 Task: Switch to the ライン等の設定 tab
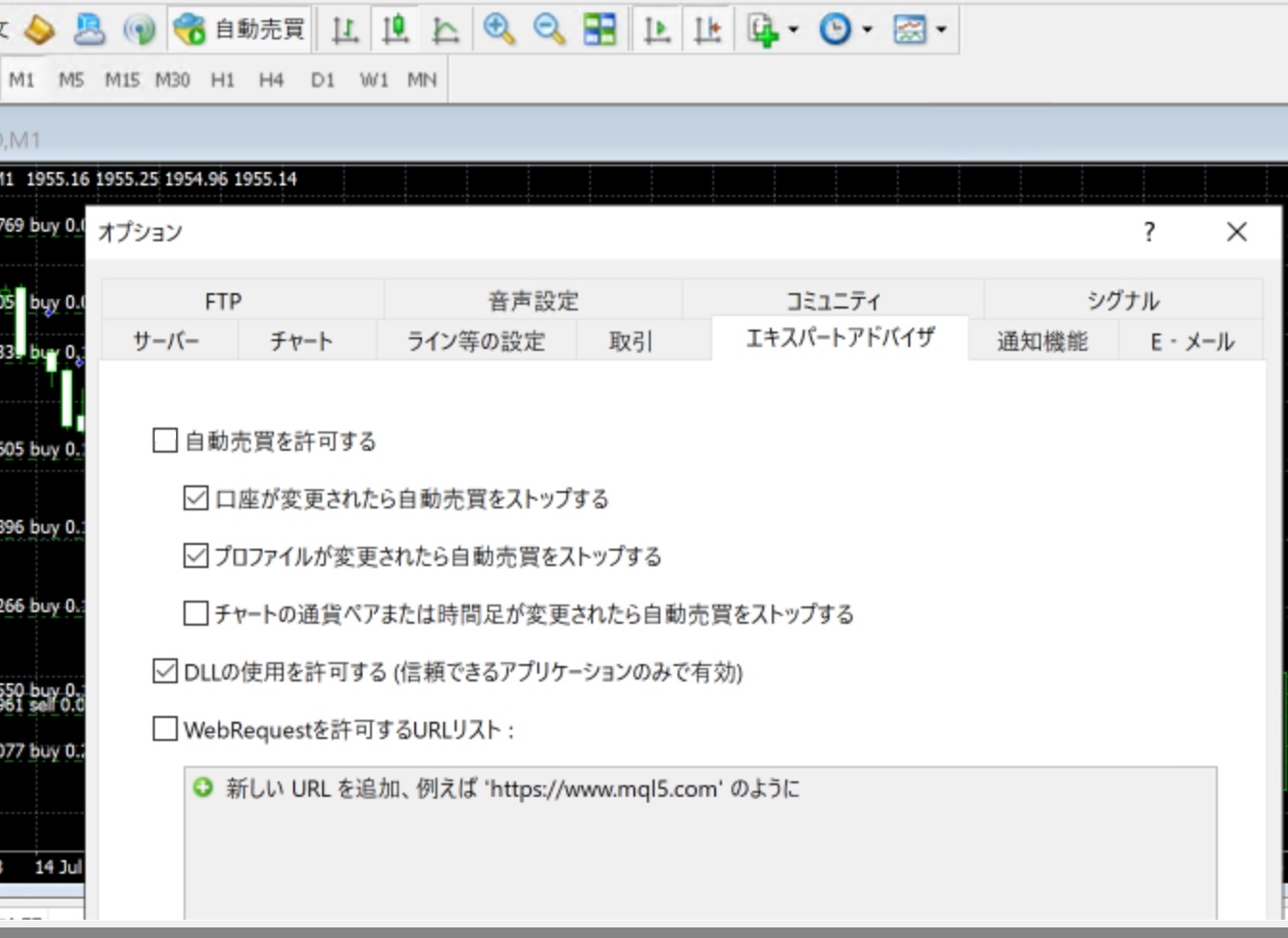(x=476, y=340)
